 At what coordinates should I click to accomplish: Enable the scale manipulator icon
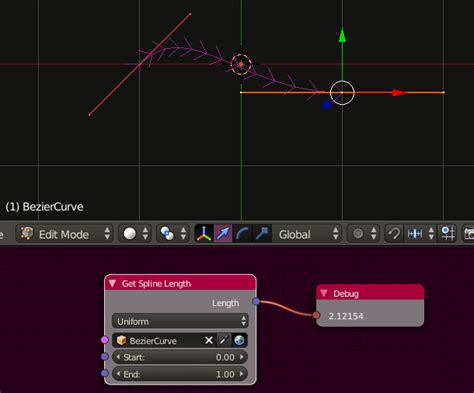coord(262,234)
